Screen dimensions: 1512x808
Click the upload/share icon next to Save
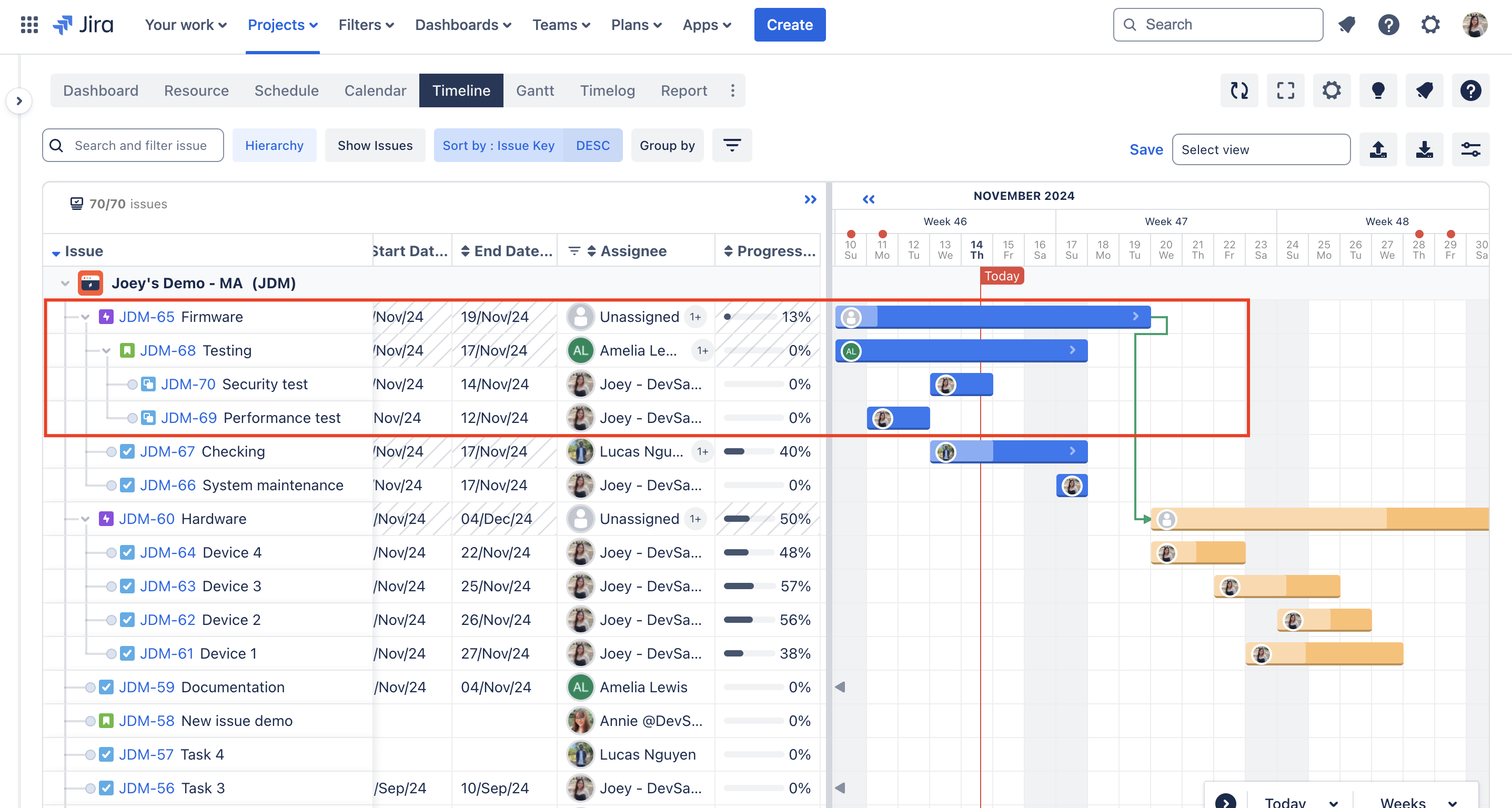click(x=1378, y=149)
